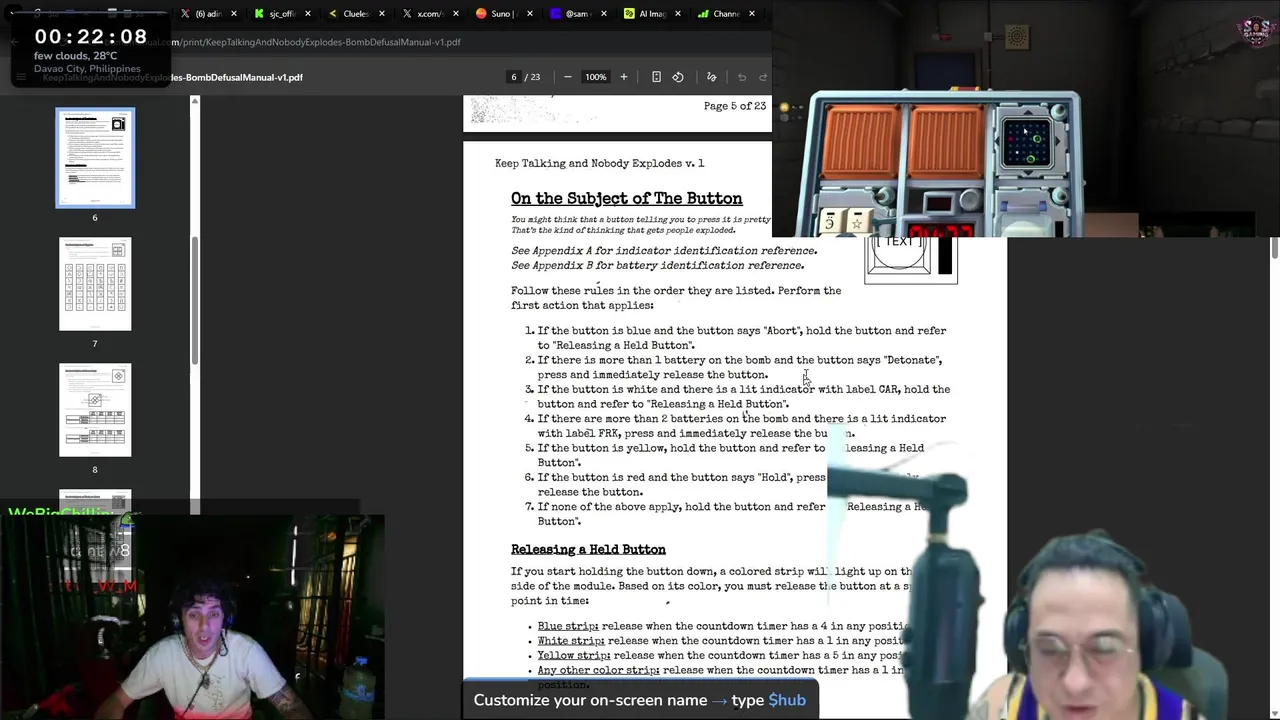
Task: Click the undo icon in PDF toolbar
Action: tap(742, 77)
